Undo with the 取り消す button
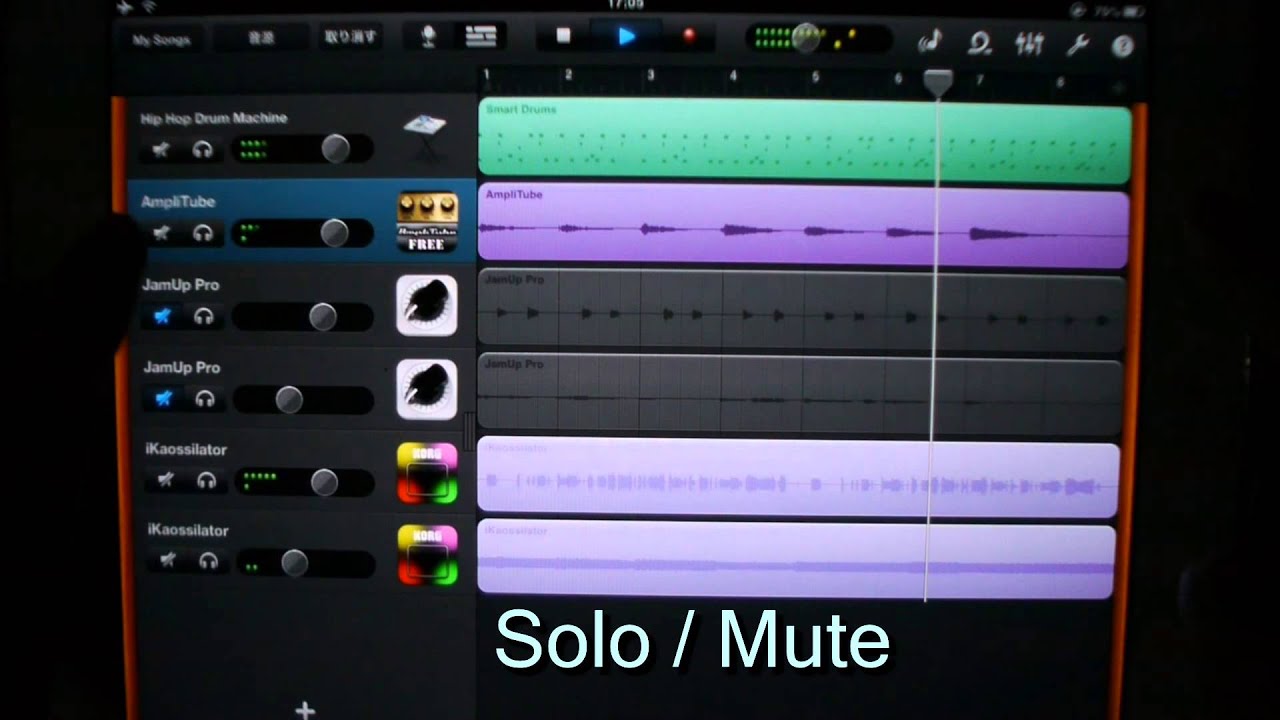This screenshot has height=720, width=1280. pos(350,38)
